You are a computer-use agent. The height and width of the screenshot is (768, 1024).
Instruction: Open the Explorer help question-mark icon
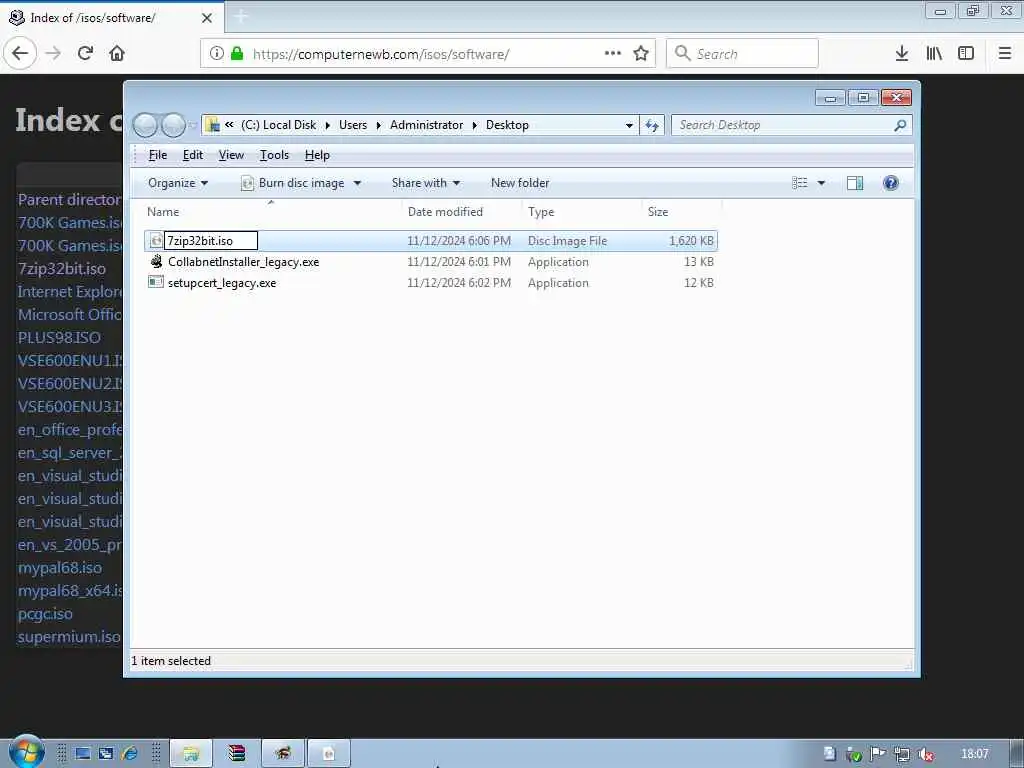coord(891,183)
